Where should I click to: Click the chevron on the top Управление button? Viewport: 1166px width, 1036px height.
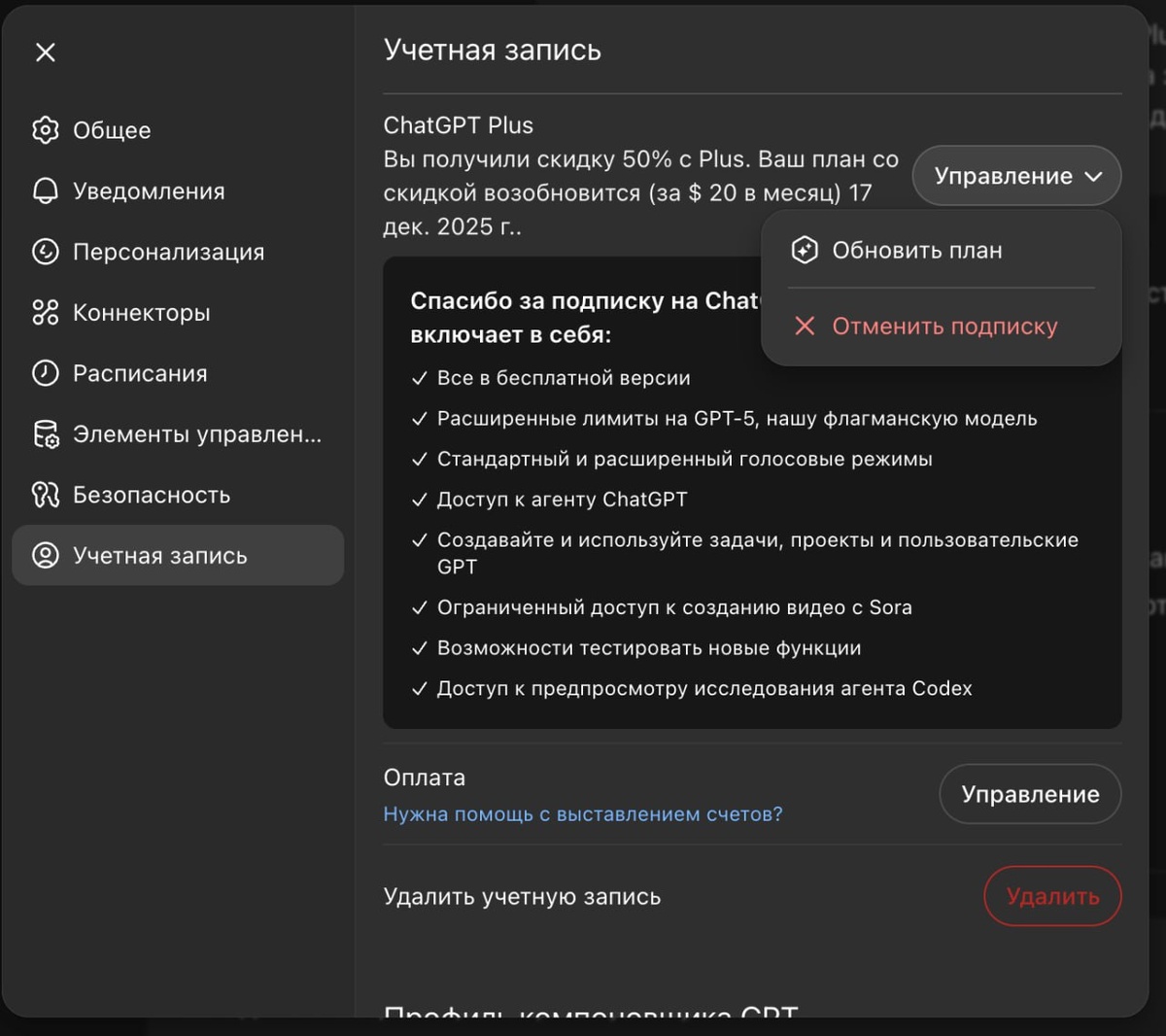(1093, 177)
